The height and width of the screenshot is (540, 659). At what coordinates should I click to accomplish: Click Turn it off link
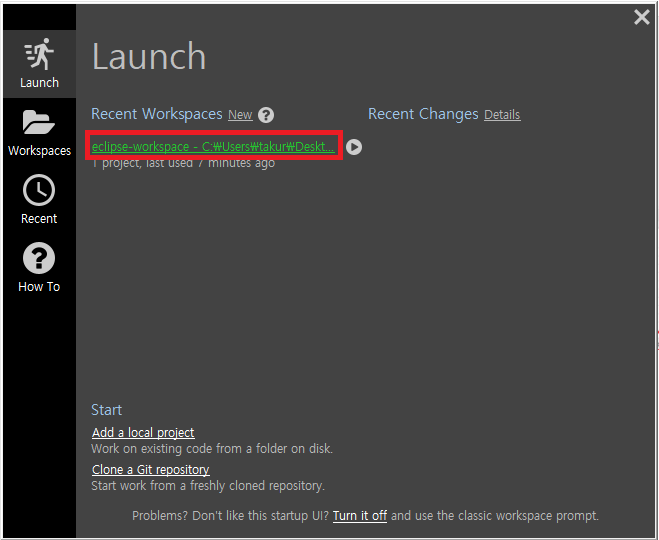coord(360,516)
